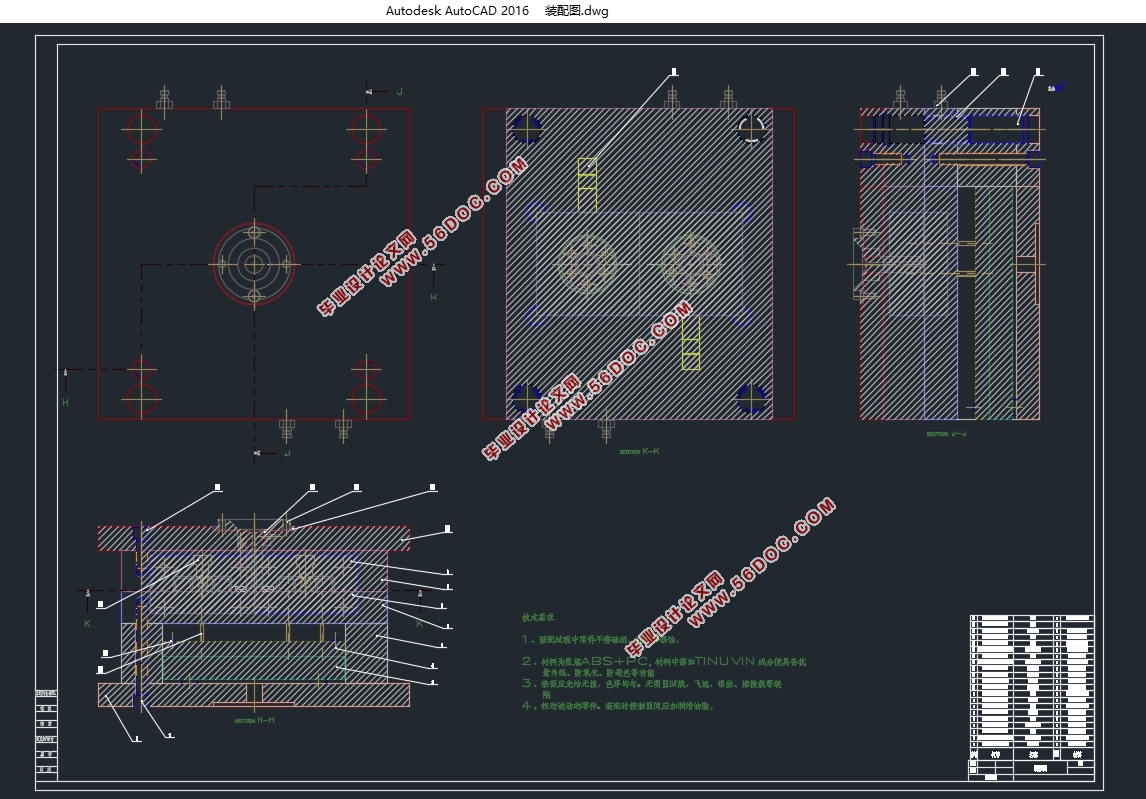
Task: Click the SECTION H-H label
Action: click(254, 720)
